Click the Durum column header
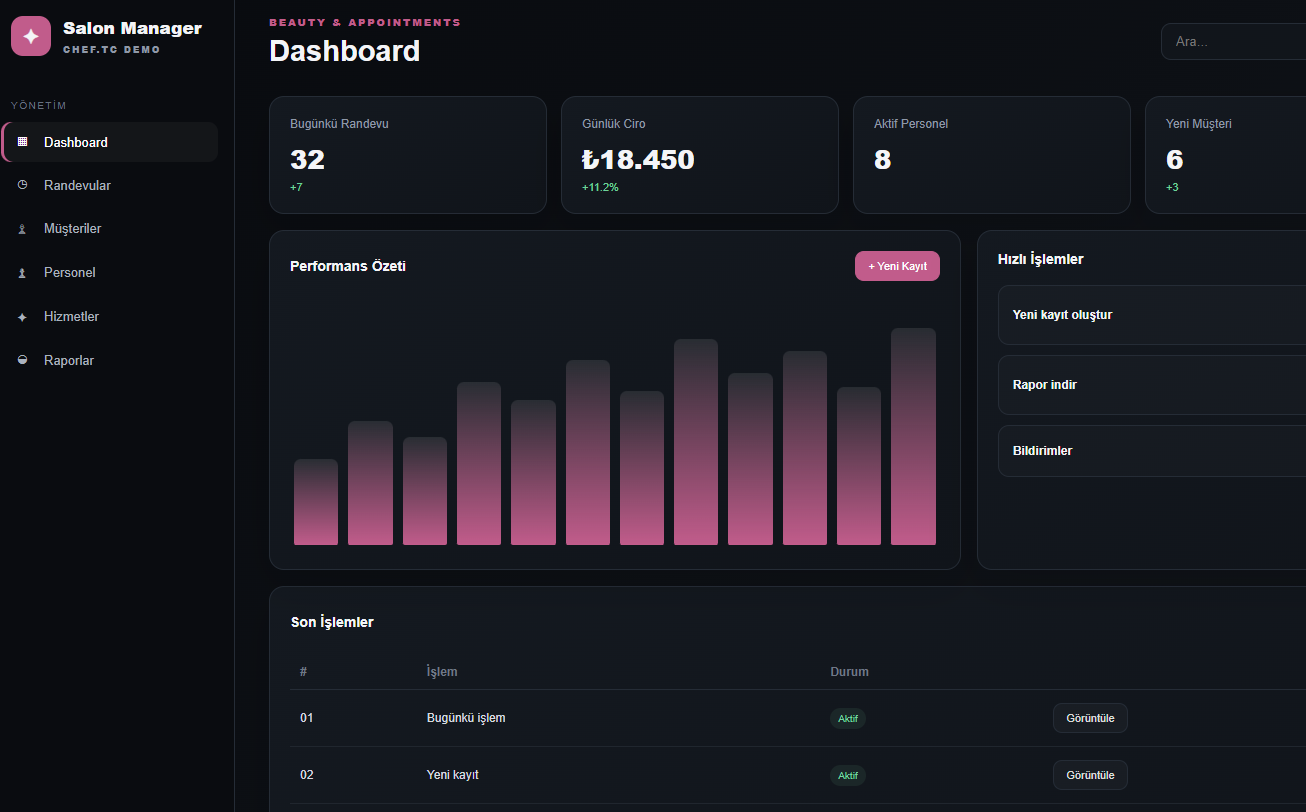The width and height of the screenshot is (1306, 812). coord(850,672)
